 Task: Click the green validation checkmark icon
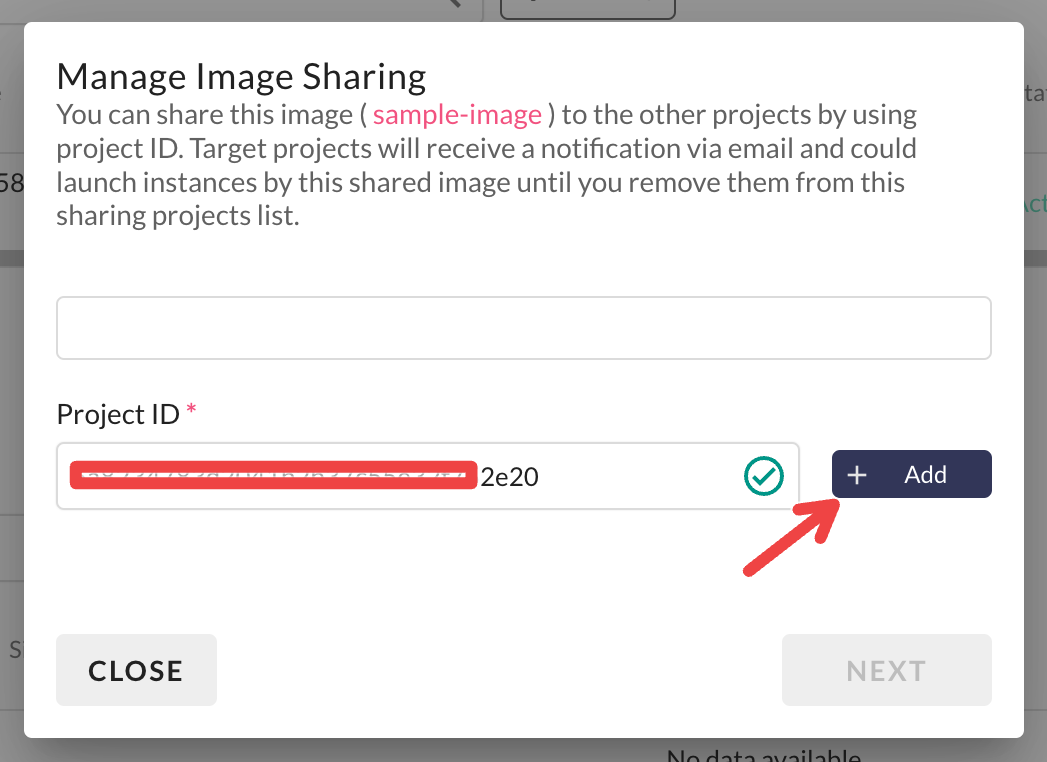pos(764,477)
